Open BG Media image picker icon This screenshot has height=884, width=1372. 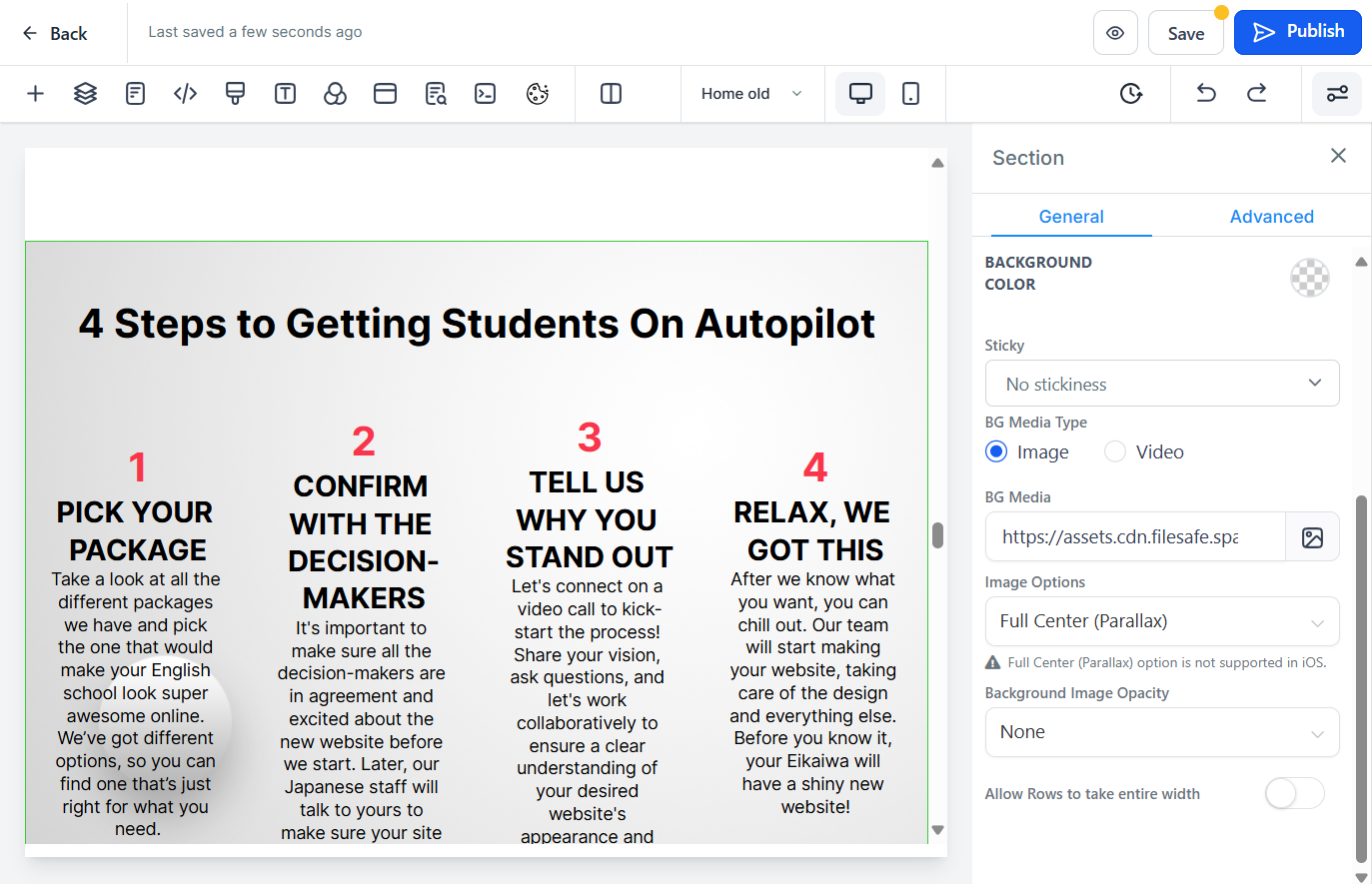tap(1312, 537)
